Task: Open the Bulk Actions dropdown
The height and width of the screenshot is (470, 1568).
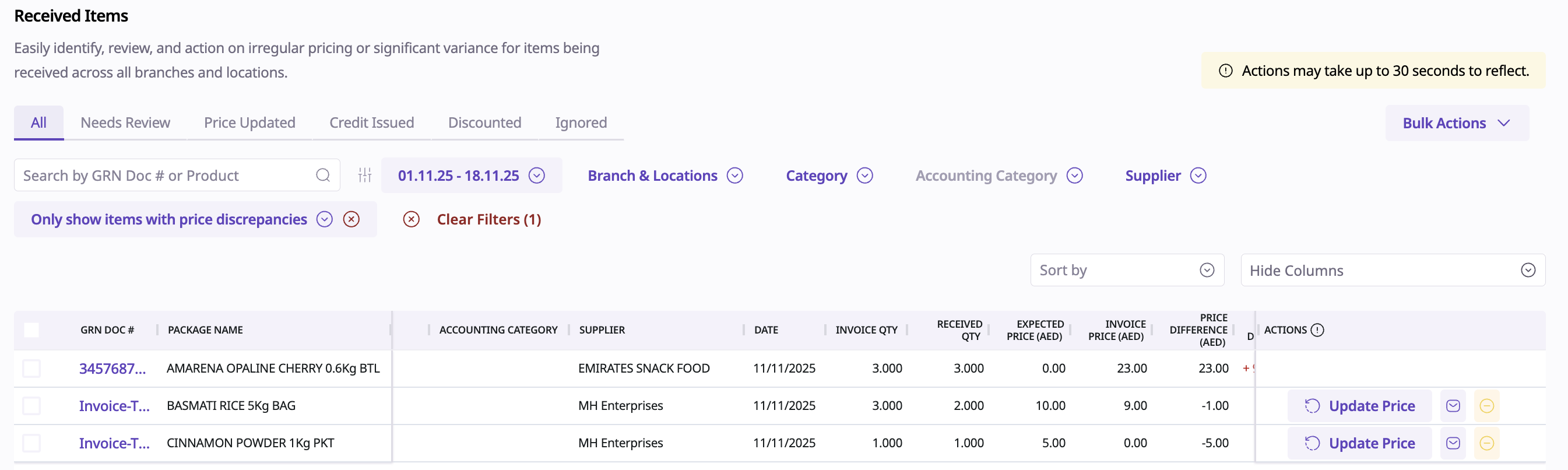Action: [1456, 123]
